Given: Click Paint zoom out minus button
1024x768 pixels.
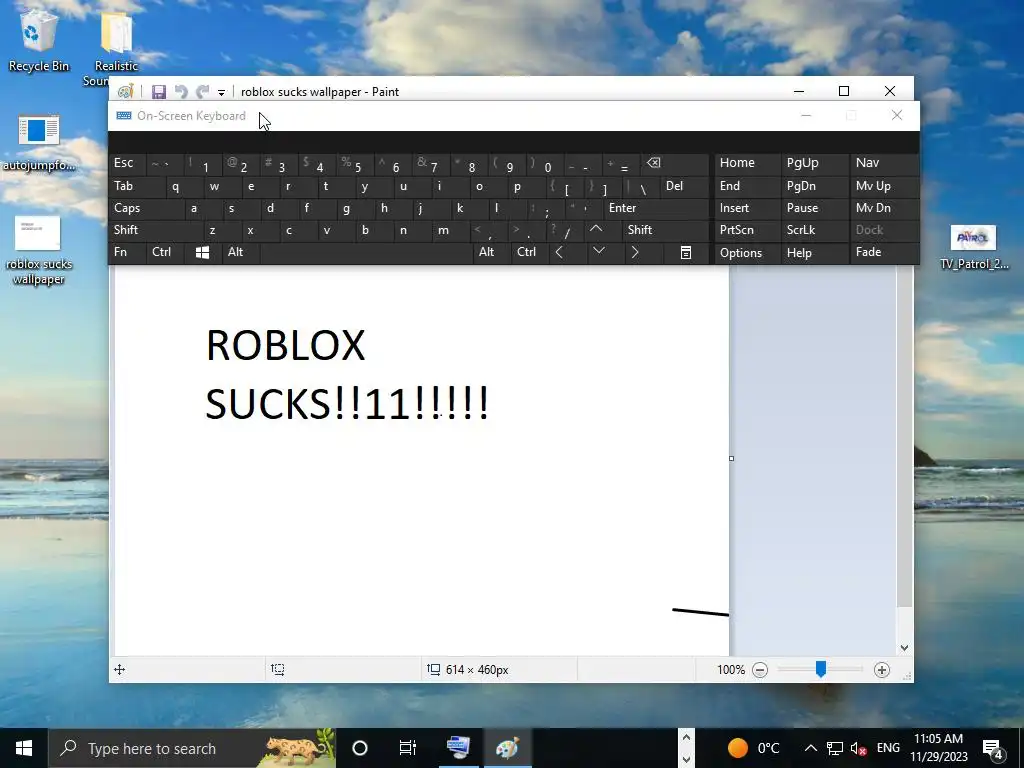Looking at the screenshot, I should click(x=760, y=670).
